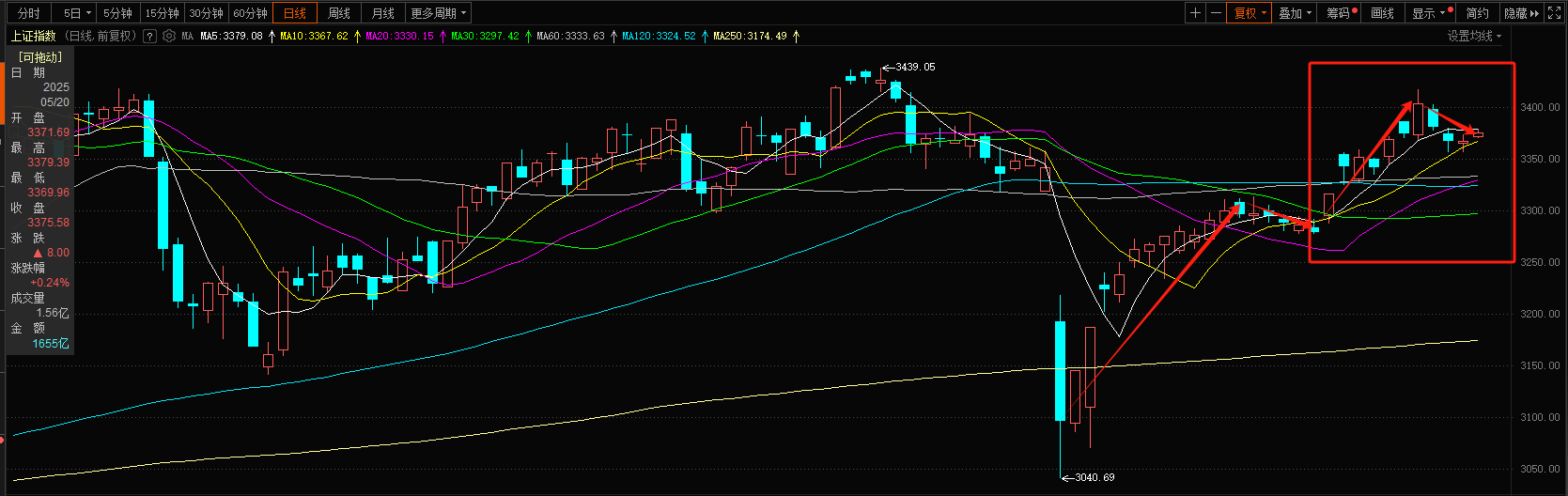Select the 分时 intraday tab
Viewport: 1568px width, 496px height.
tap(29, 13)
